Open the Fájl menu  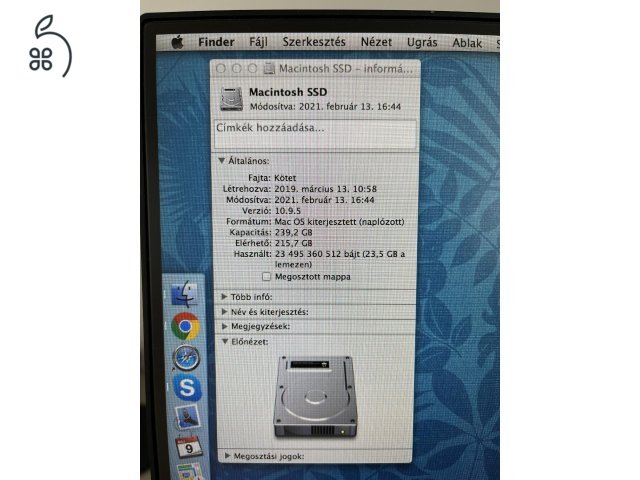click(x=258, y=42)
